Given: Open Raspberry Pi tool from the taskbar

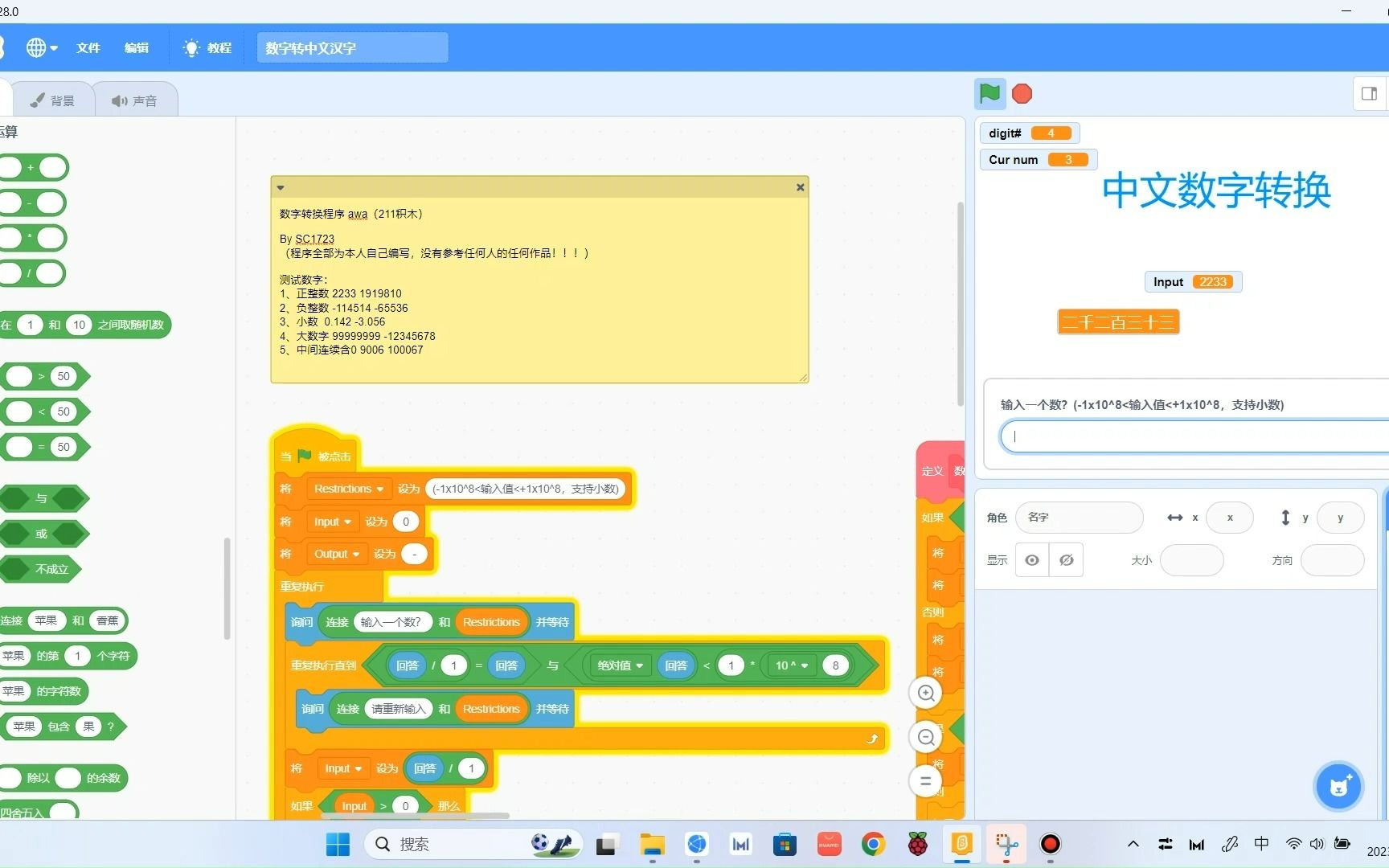Looking at the screenshot, I should point(917,845).
